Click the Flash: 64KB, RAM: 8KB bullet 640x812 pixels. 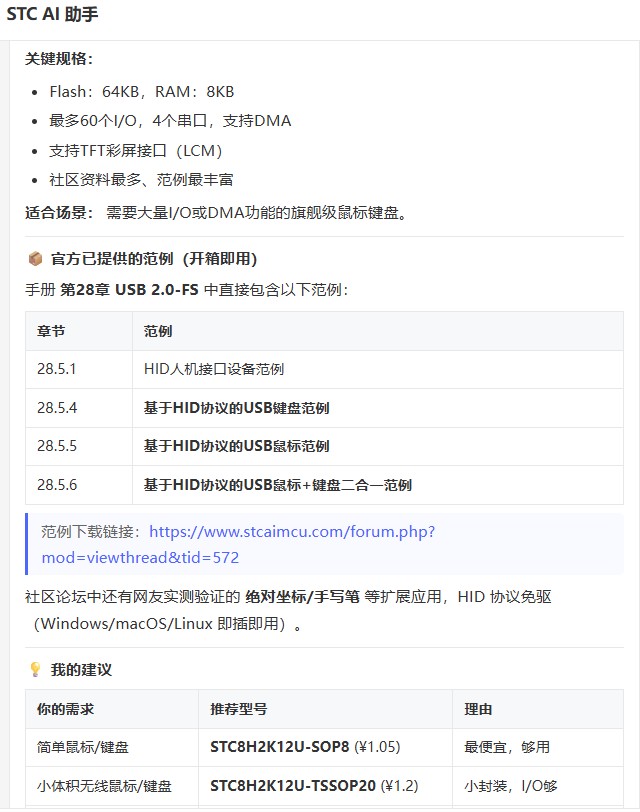coord(142,92)
